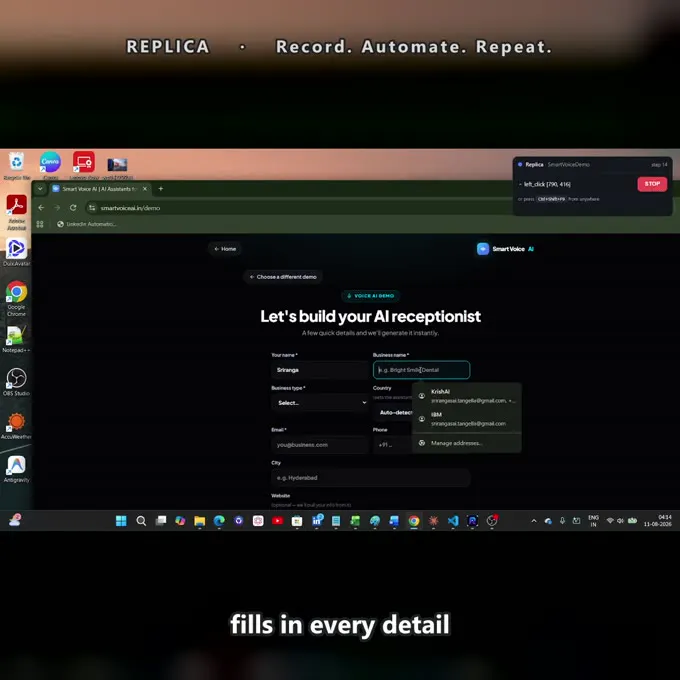Launch OBS Studio from the desktop
This screenshot has height=680, width=680.
16,382
